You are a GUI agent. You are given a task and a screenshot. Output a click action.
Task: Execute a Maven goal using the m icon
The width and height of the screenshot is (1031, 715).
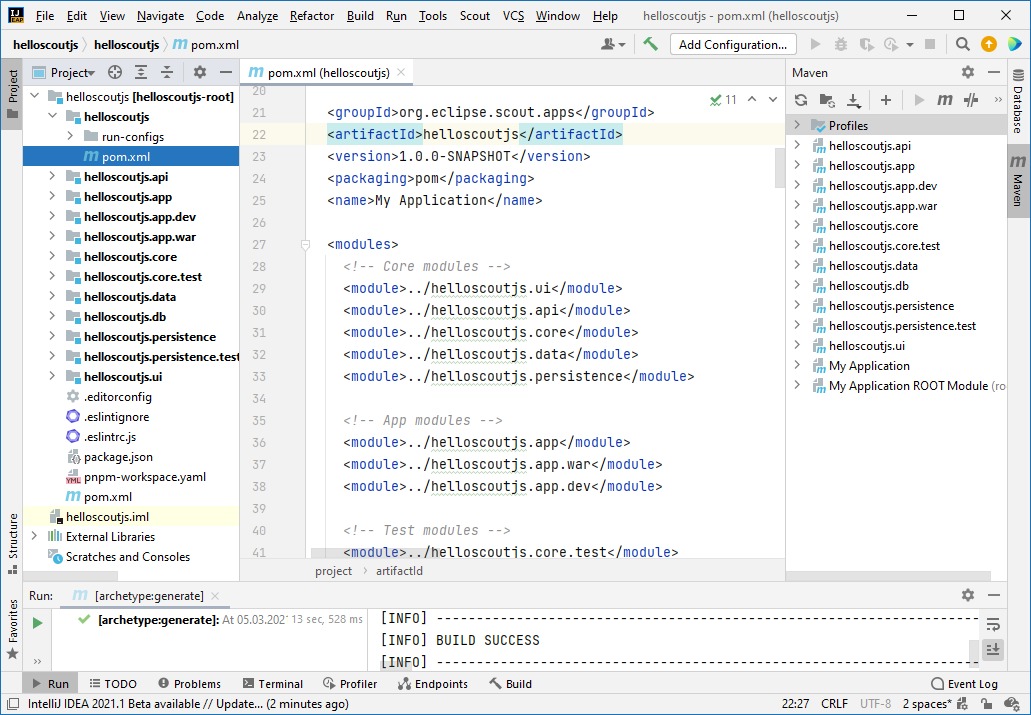click(946, 100)
